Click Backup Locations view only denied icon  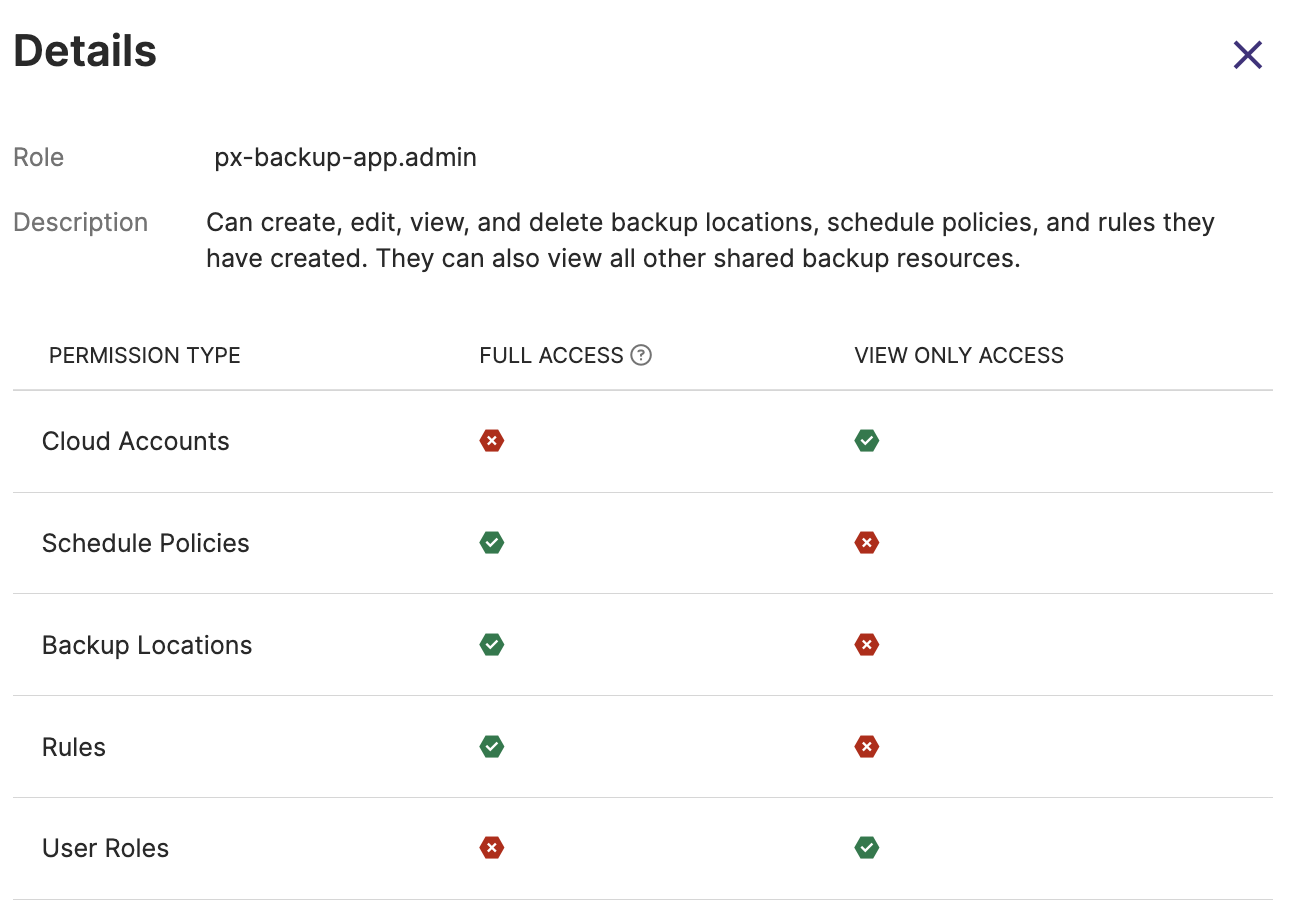866,645
